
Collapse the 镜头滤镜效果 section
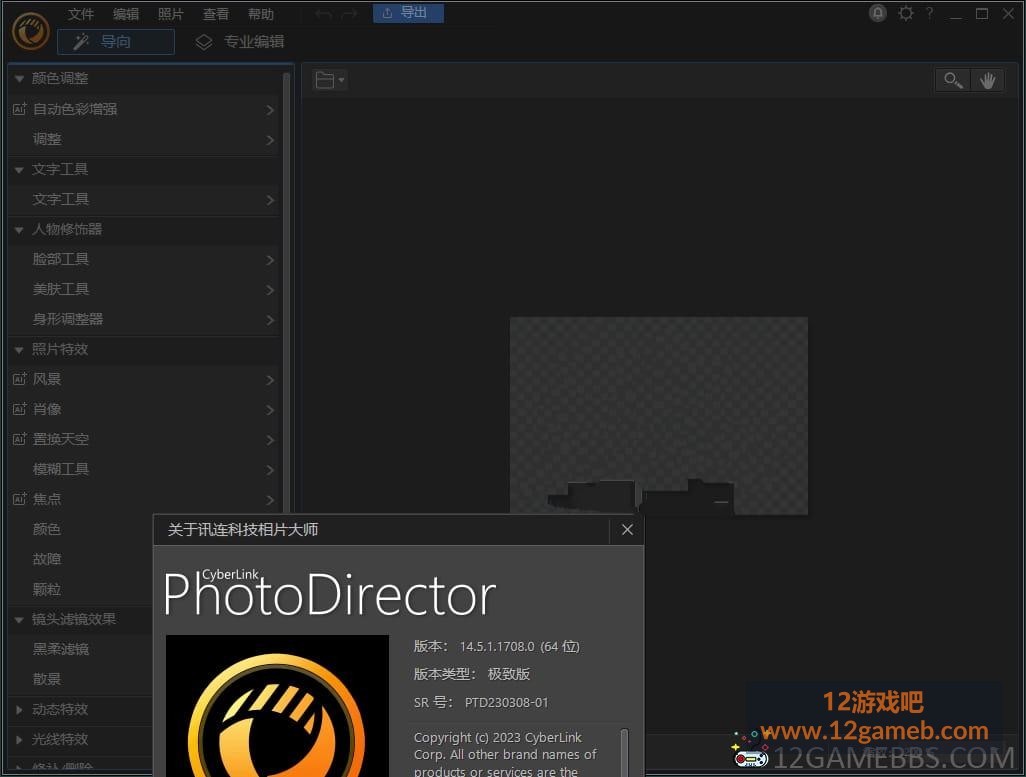pos(19,620)
